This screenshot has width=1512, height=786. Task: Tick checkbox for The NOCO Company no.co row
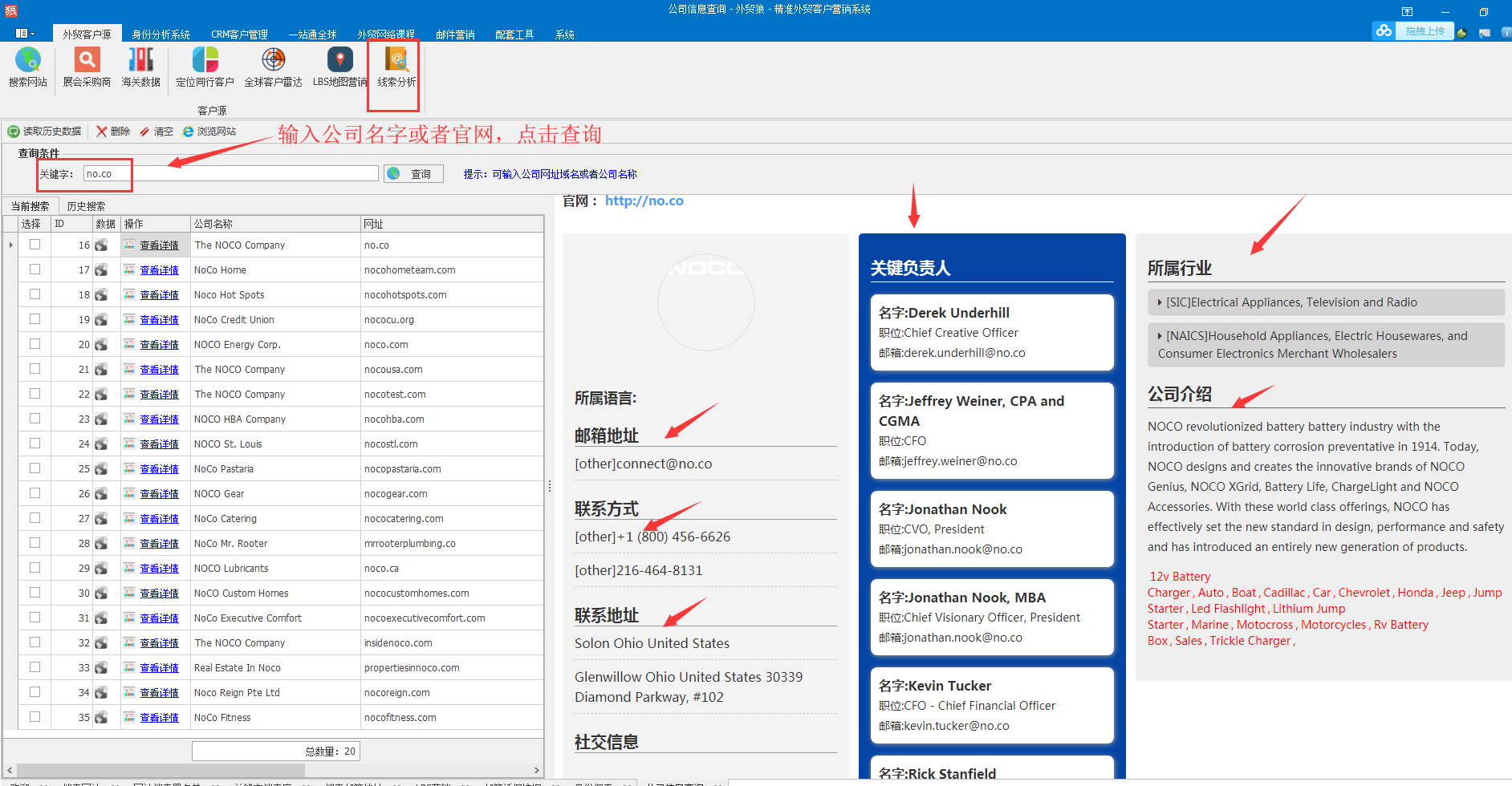35,245
